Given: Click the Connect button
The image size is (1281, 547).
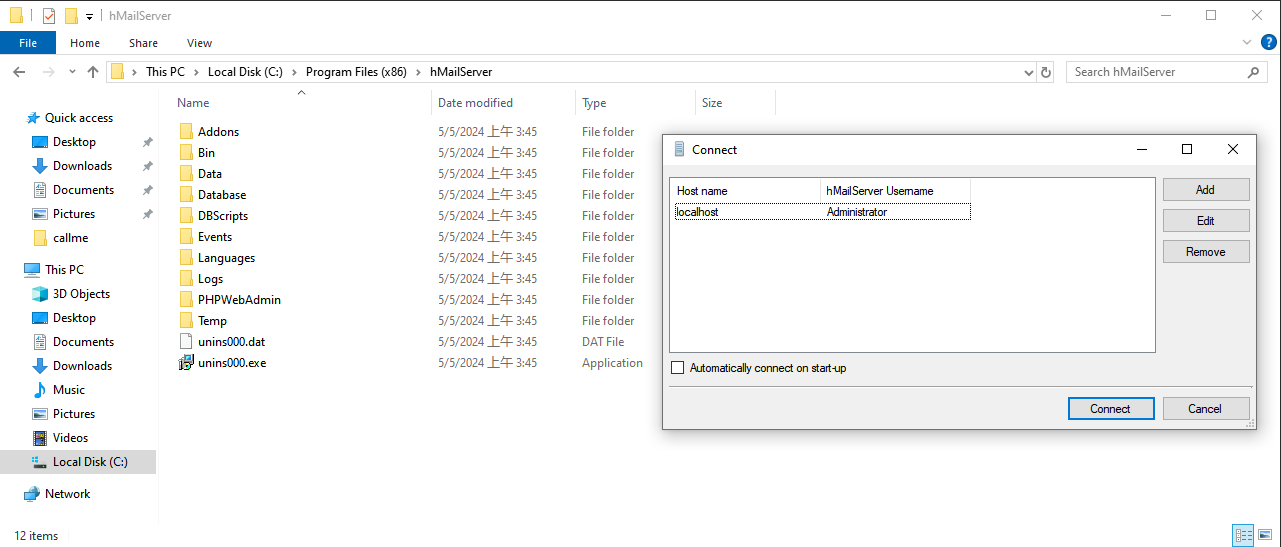Looking at the screenshot, I should (x=1110, y=409).
